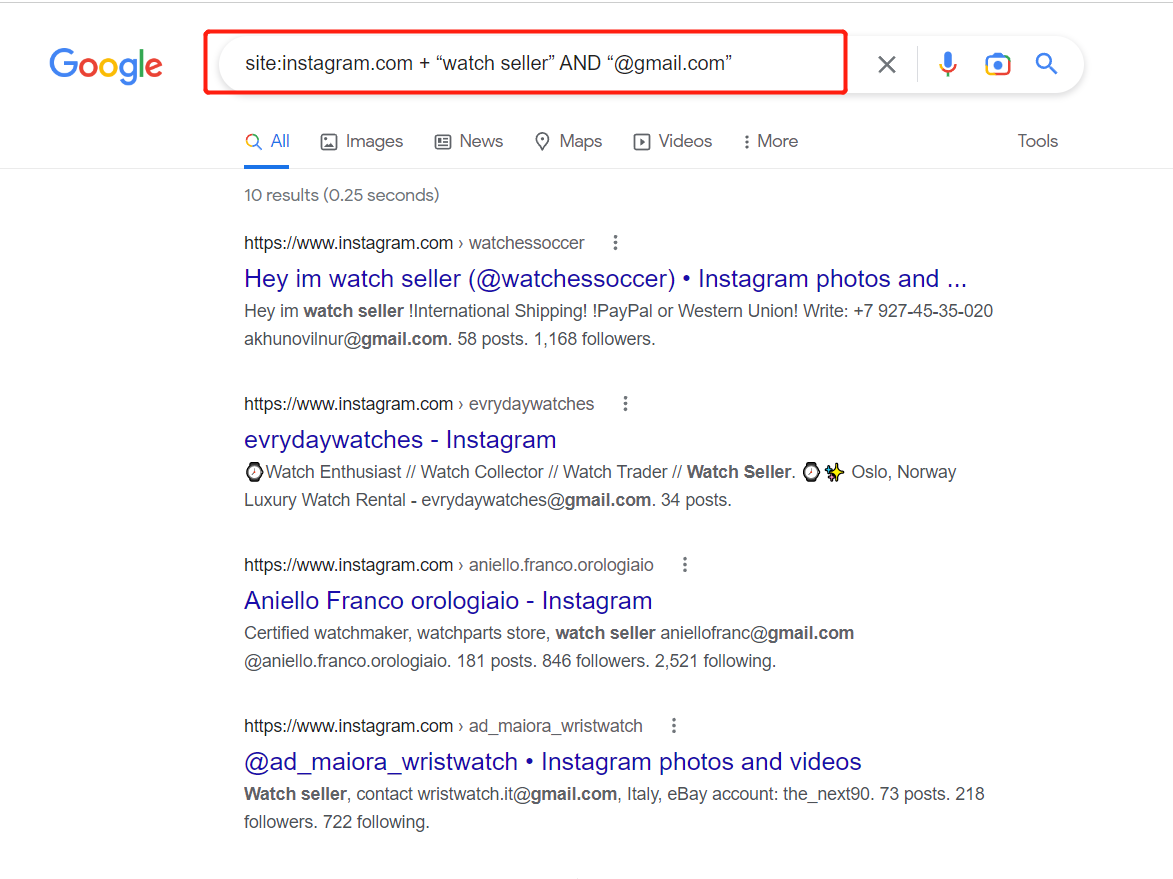Viewport: 1173px width, 879px height.
Task: Open the search Tools options
Action: click(x=1037, y=141)
